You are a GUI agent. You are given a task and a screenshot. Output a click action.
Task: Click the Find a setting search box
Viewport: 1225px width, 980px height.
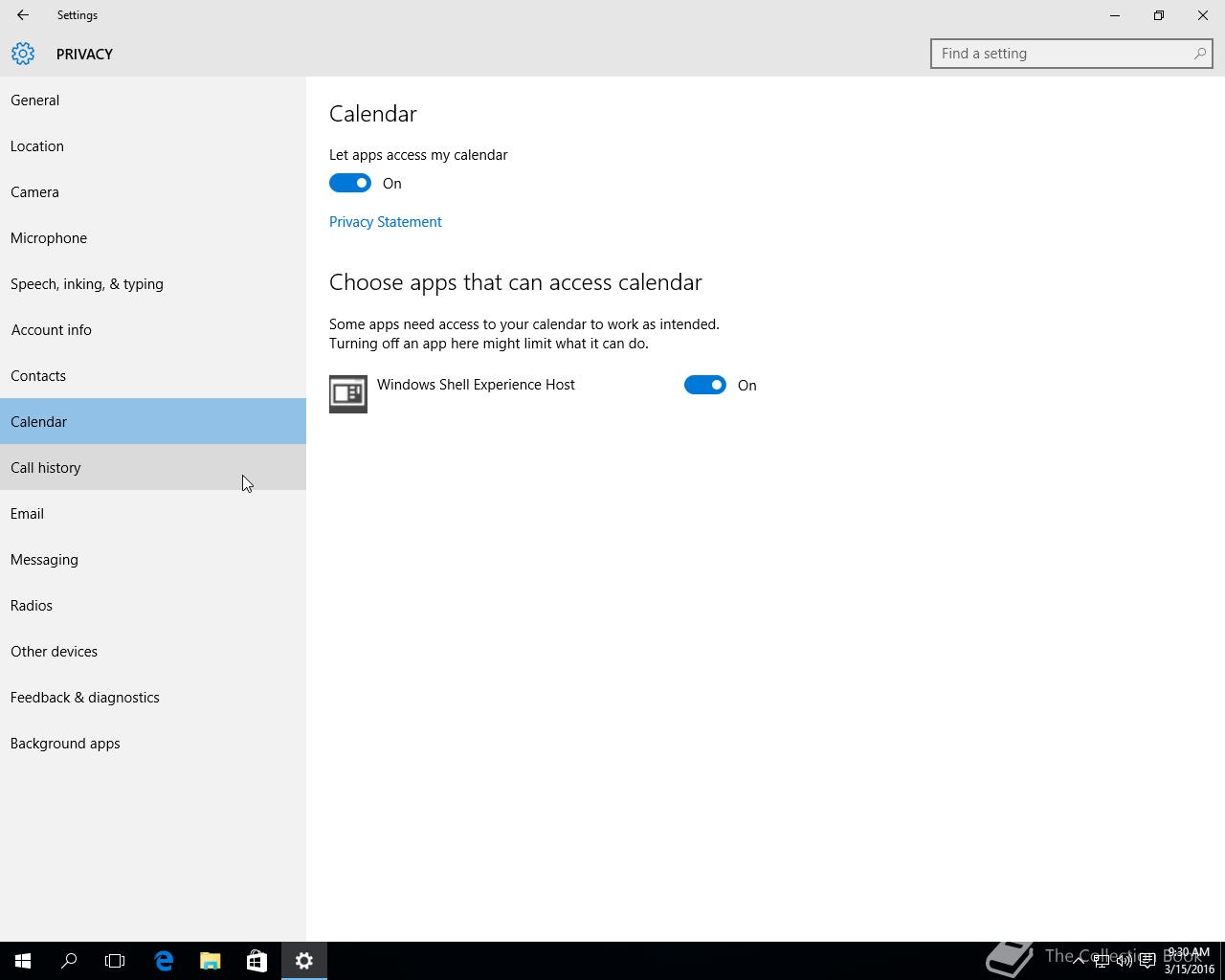(1072, 54)
